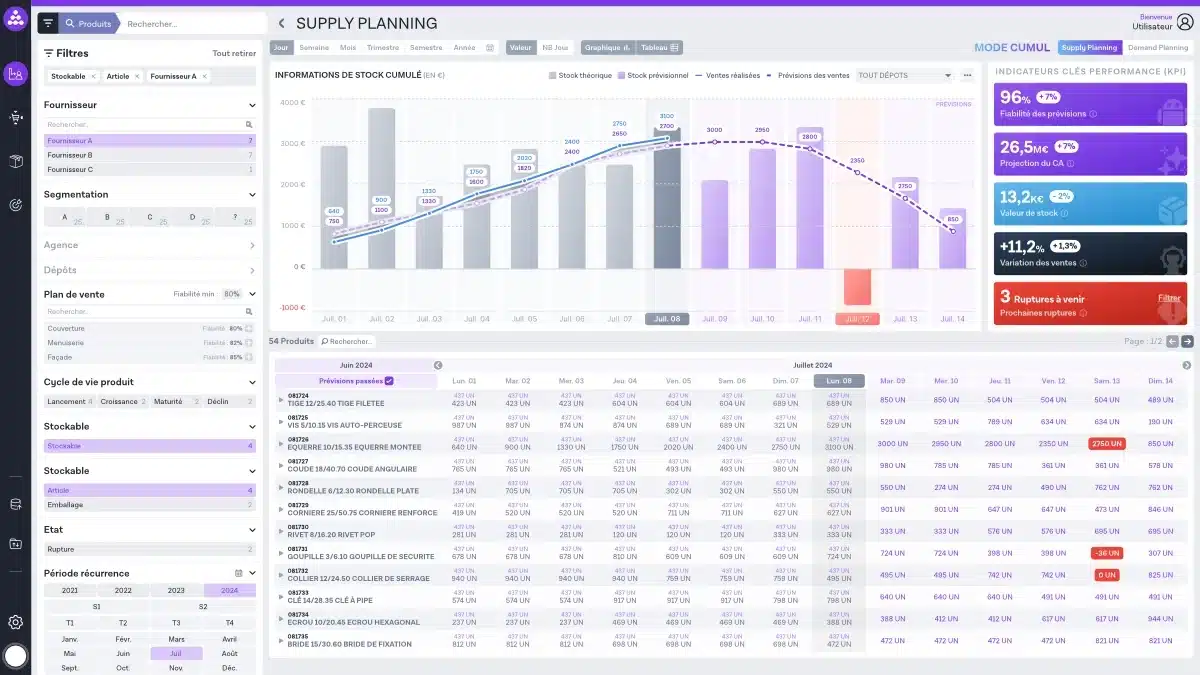This screenshot has height=675, width=1200.
Task: Click the filter icon beside Produits
Action: click(47, 23)
